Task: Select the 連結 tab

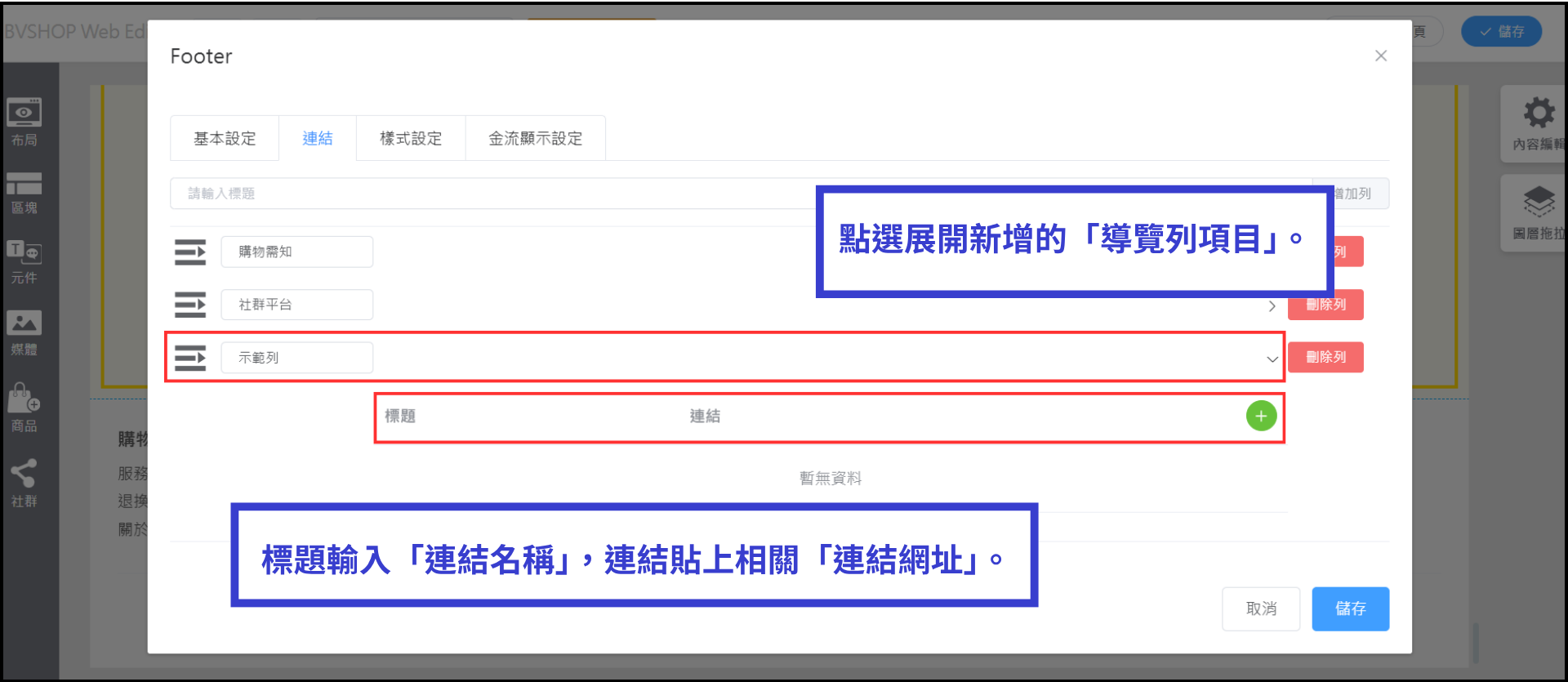Action: (318, 138)
